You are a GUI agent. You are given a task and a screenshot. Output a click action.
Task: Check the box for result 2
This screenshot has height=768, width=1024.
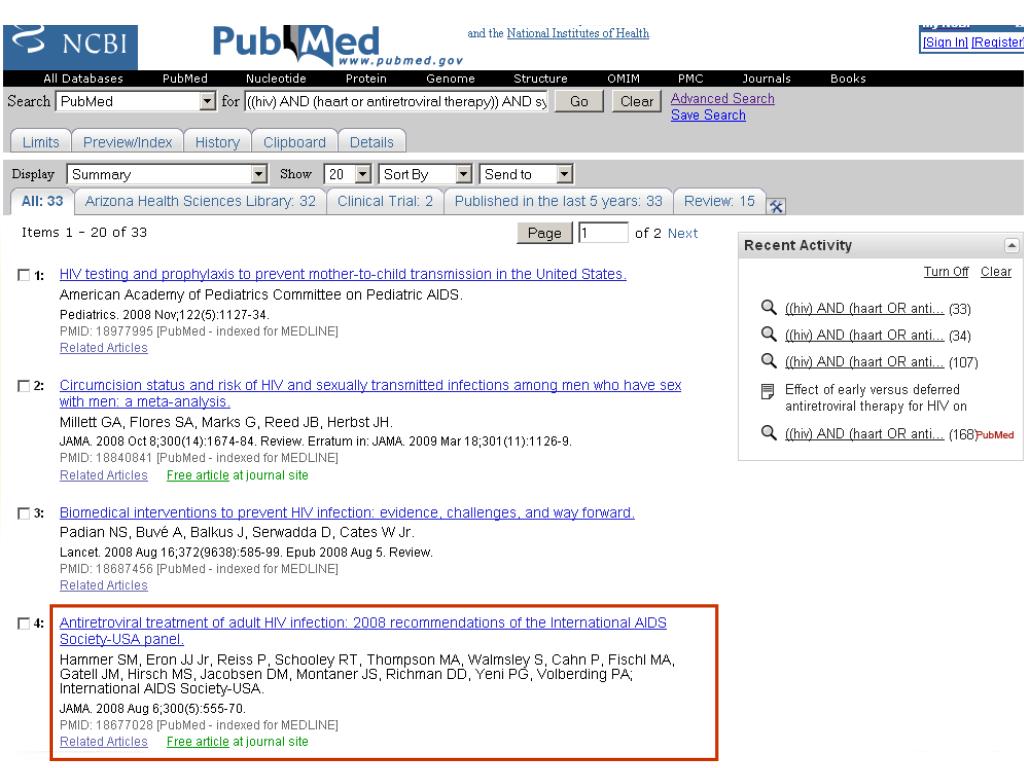[x=24, y=386]
